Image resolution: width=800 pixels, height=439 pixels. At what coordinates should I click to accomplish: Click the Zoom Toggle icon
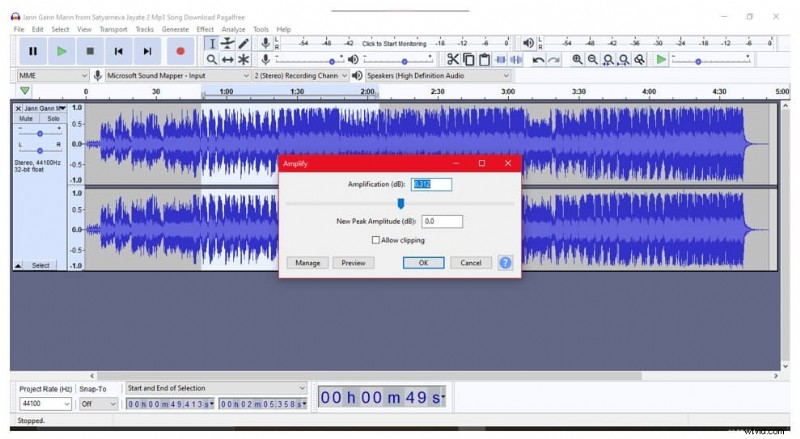639,60
